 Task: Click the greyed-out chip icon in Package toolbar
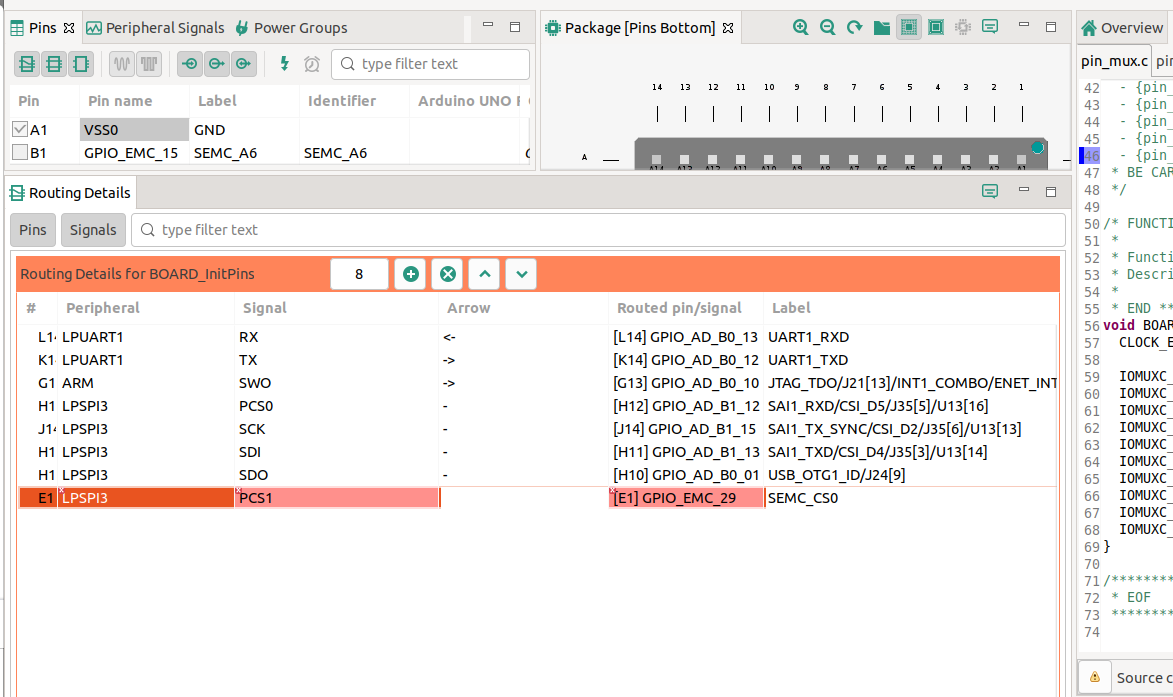(963, 28)
